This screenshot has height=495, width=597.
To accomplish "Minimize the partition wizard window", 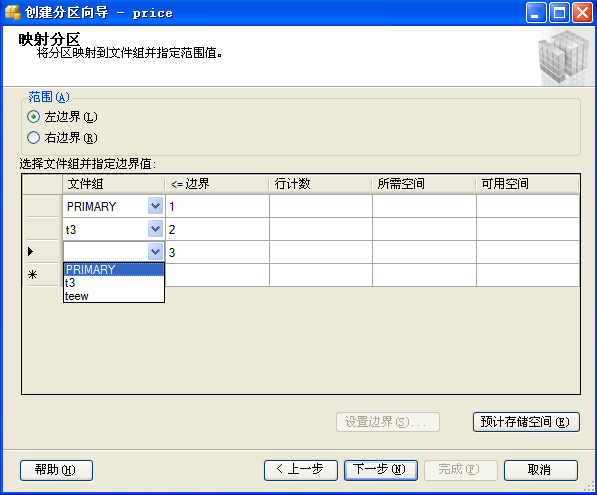I will pos(536,13).
